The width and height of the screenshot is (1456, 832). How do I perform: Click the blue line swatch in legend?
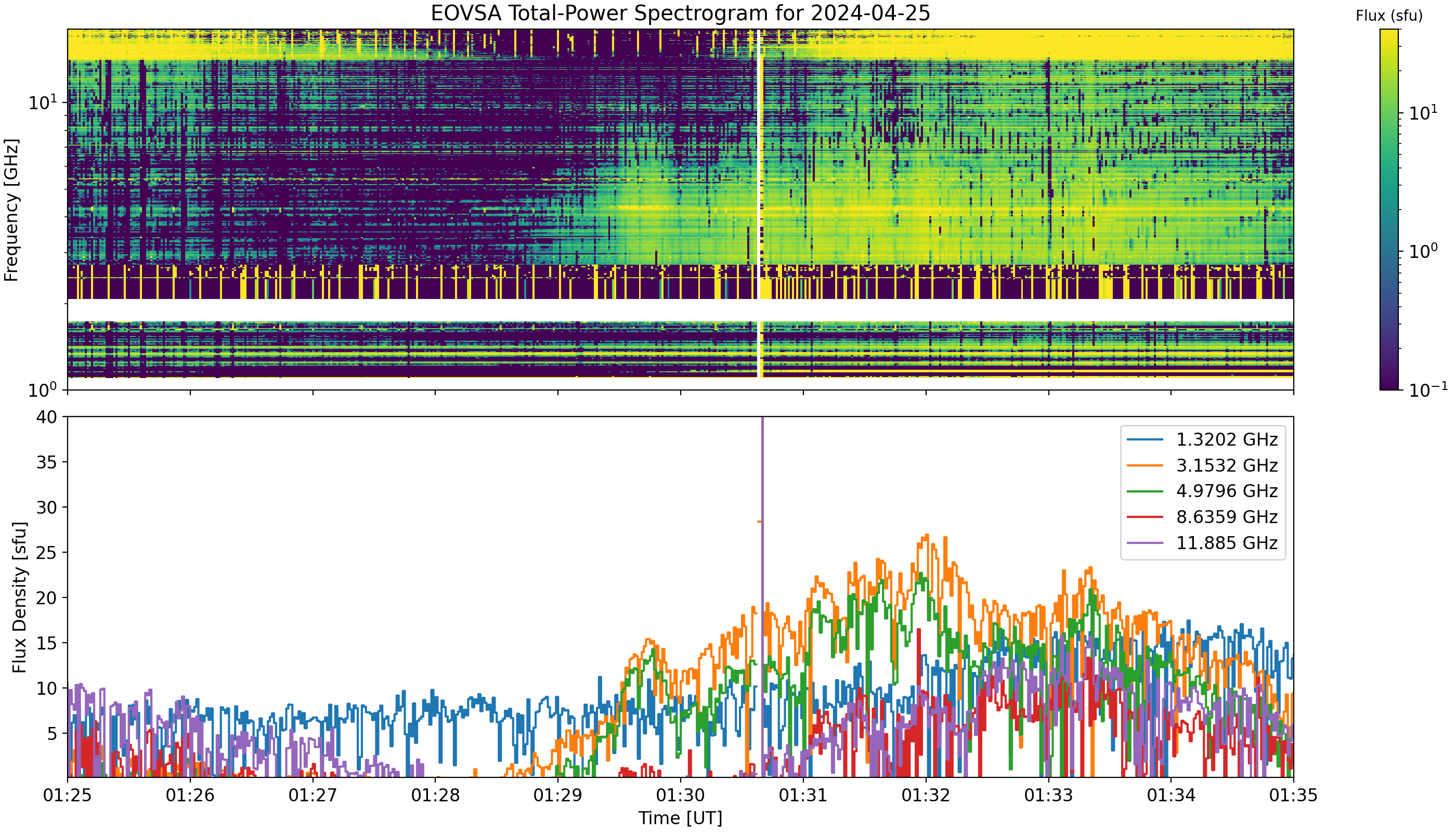point(1145,439)
